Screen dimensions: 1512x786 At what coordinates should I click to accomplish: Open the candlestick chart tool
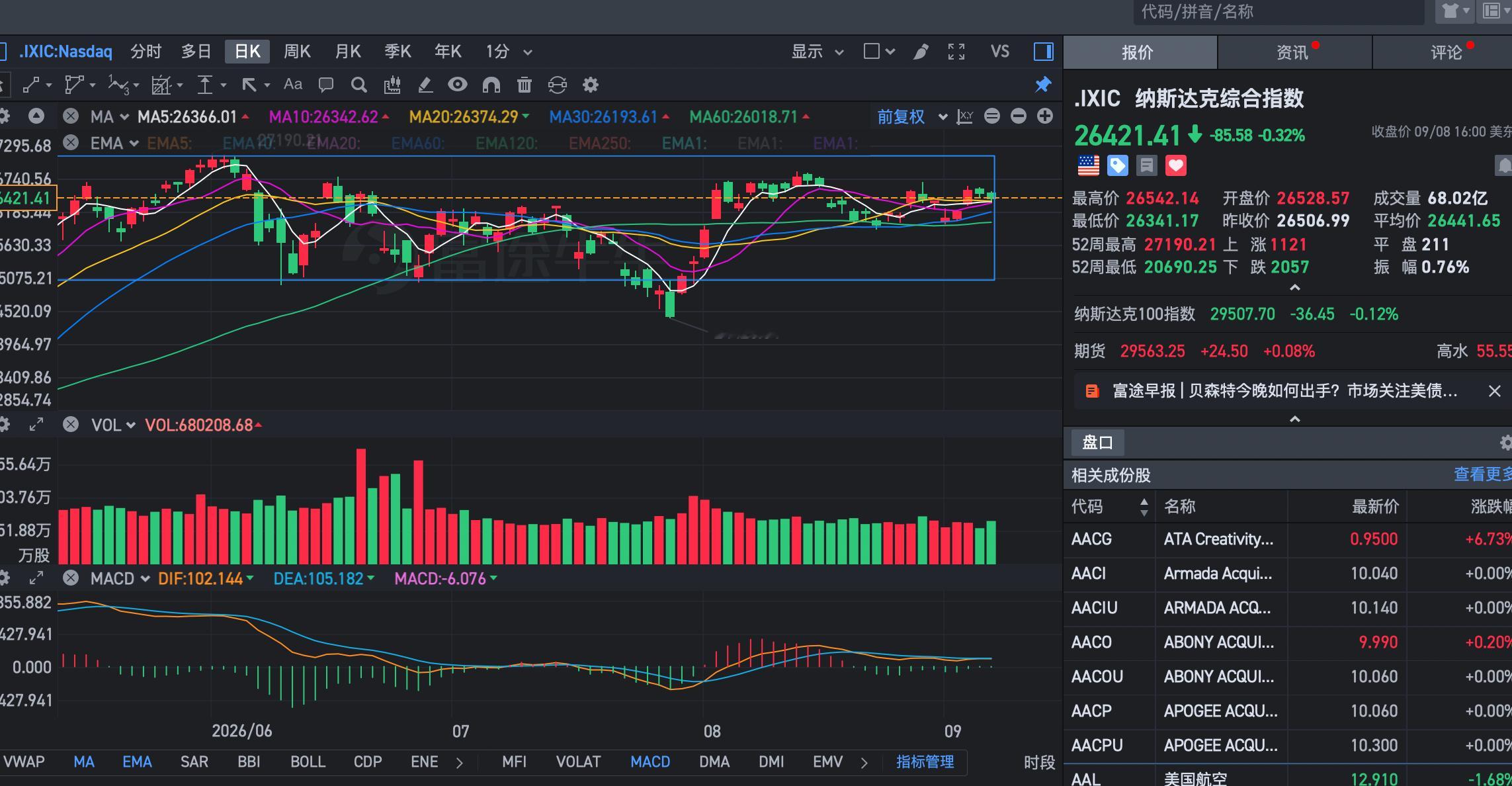pyautogui.click(x=392, y=85)
